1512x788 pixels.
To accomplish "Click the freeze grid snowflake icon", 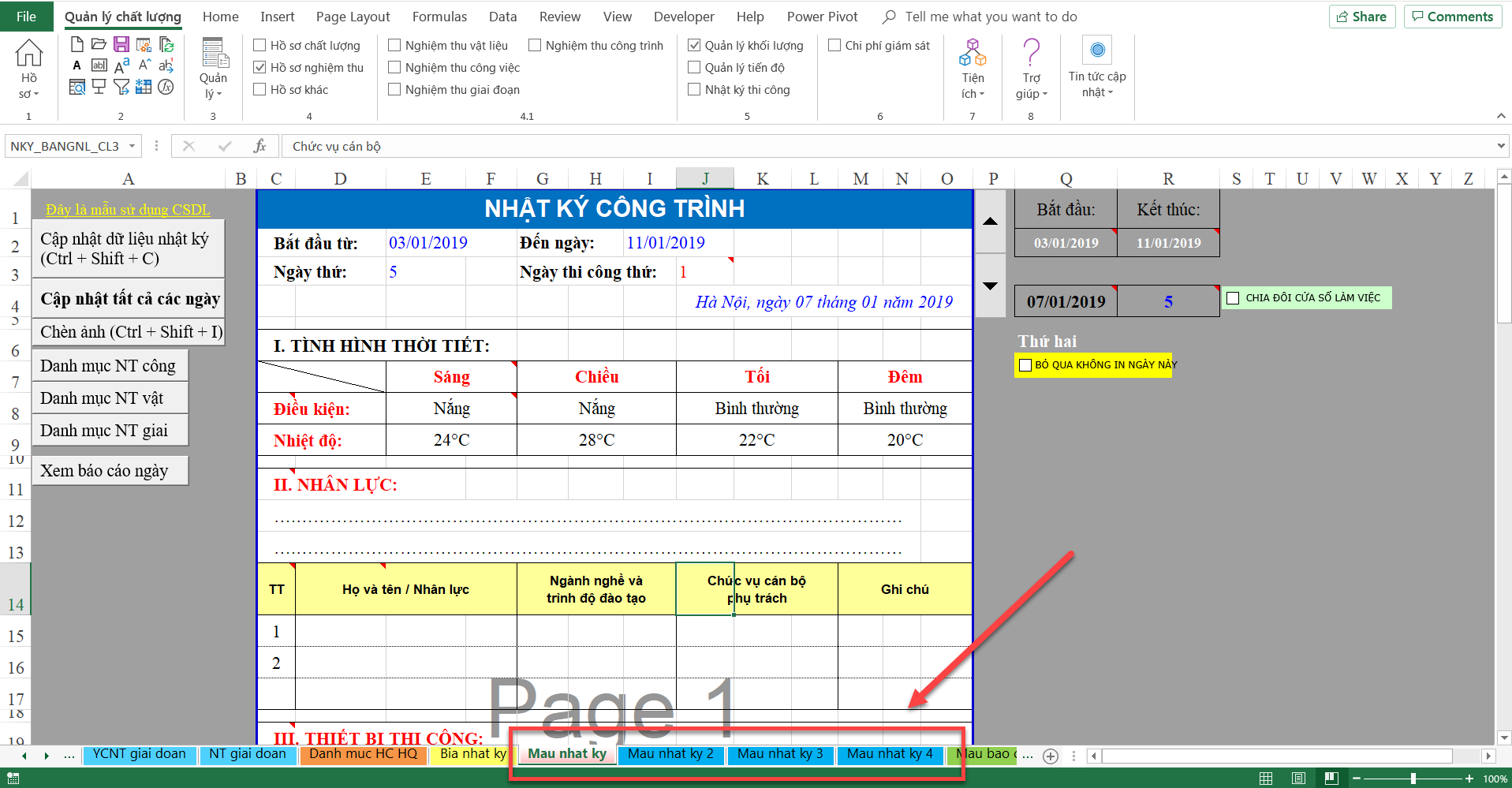I will click(x=144, y=87).
